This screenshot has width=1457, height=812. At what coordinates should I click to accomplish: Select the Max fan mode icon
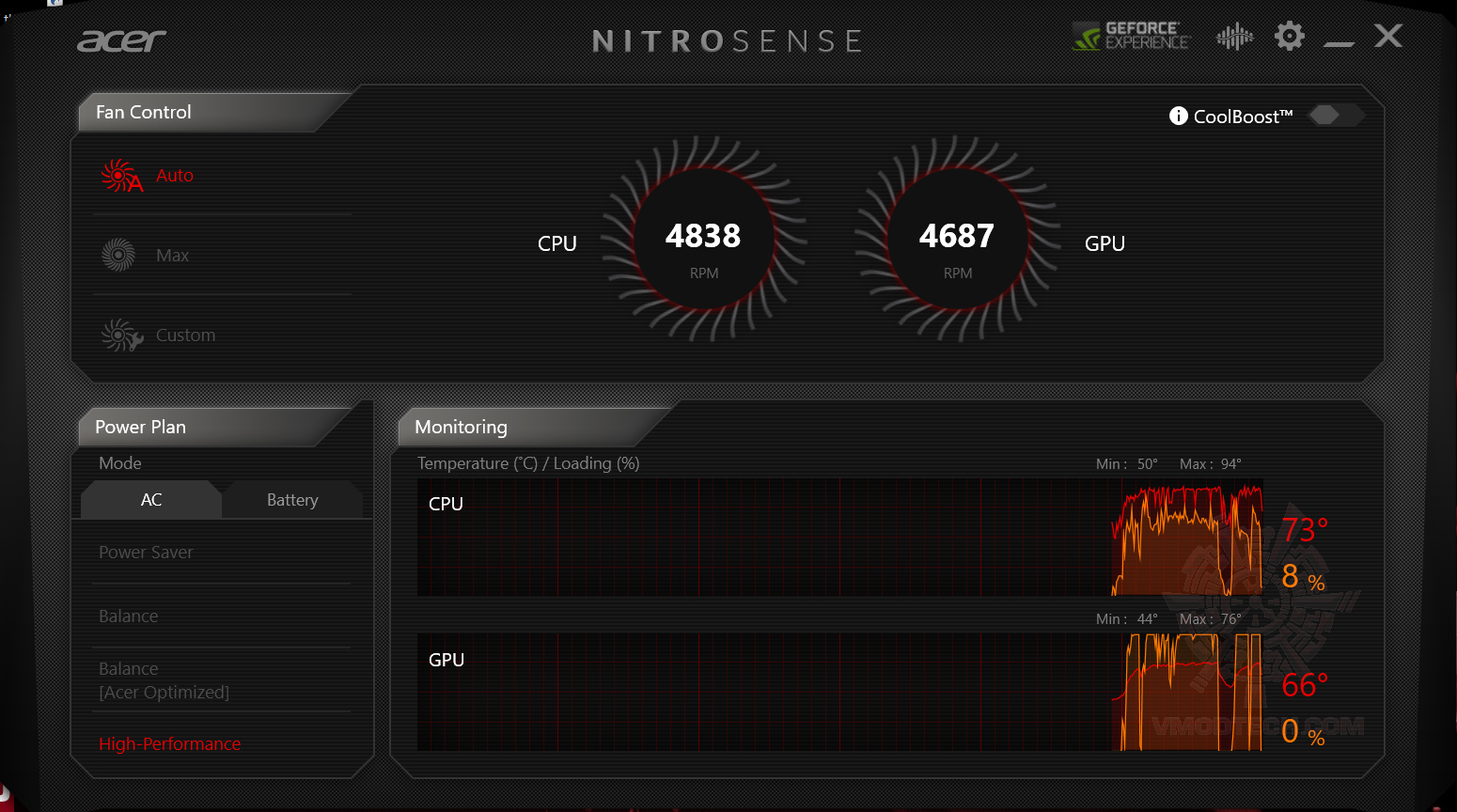pos(118,255)
